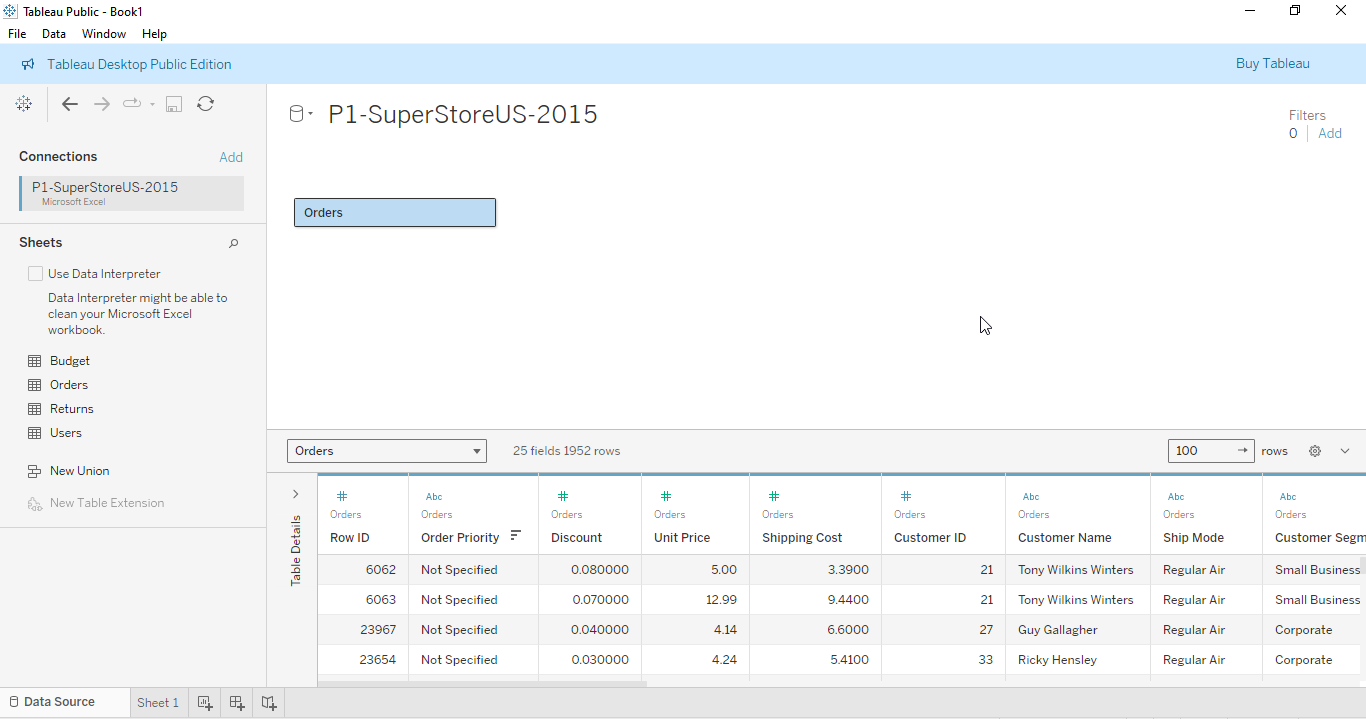Viewport: 1366px width, 719px height.
Task: Open the Window menu
Action: coord(104,34)
